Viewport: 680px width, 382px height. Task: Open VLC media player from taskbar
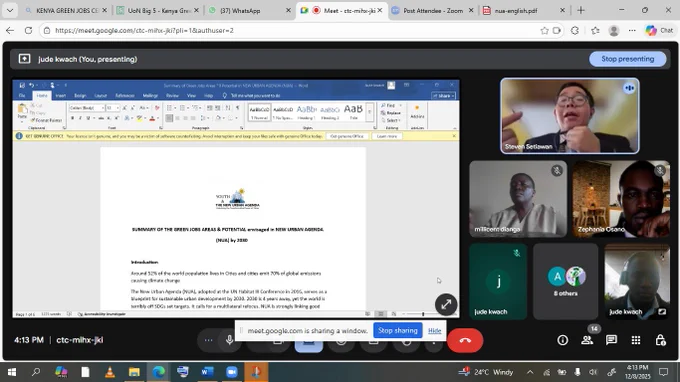110,372
